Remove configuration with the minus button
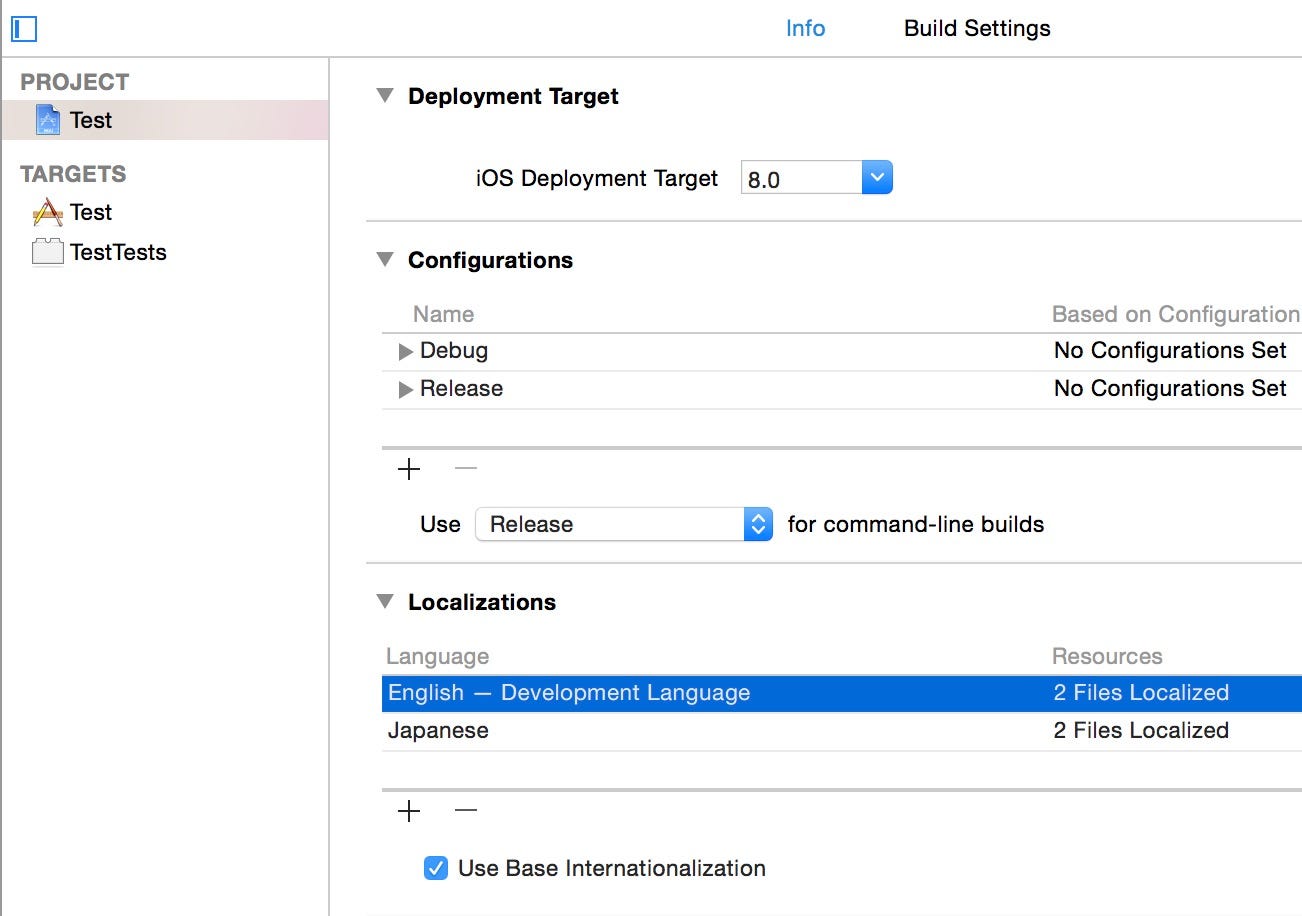Screen dimensions: 1302x916 (466, 469)
